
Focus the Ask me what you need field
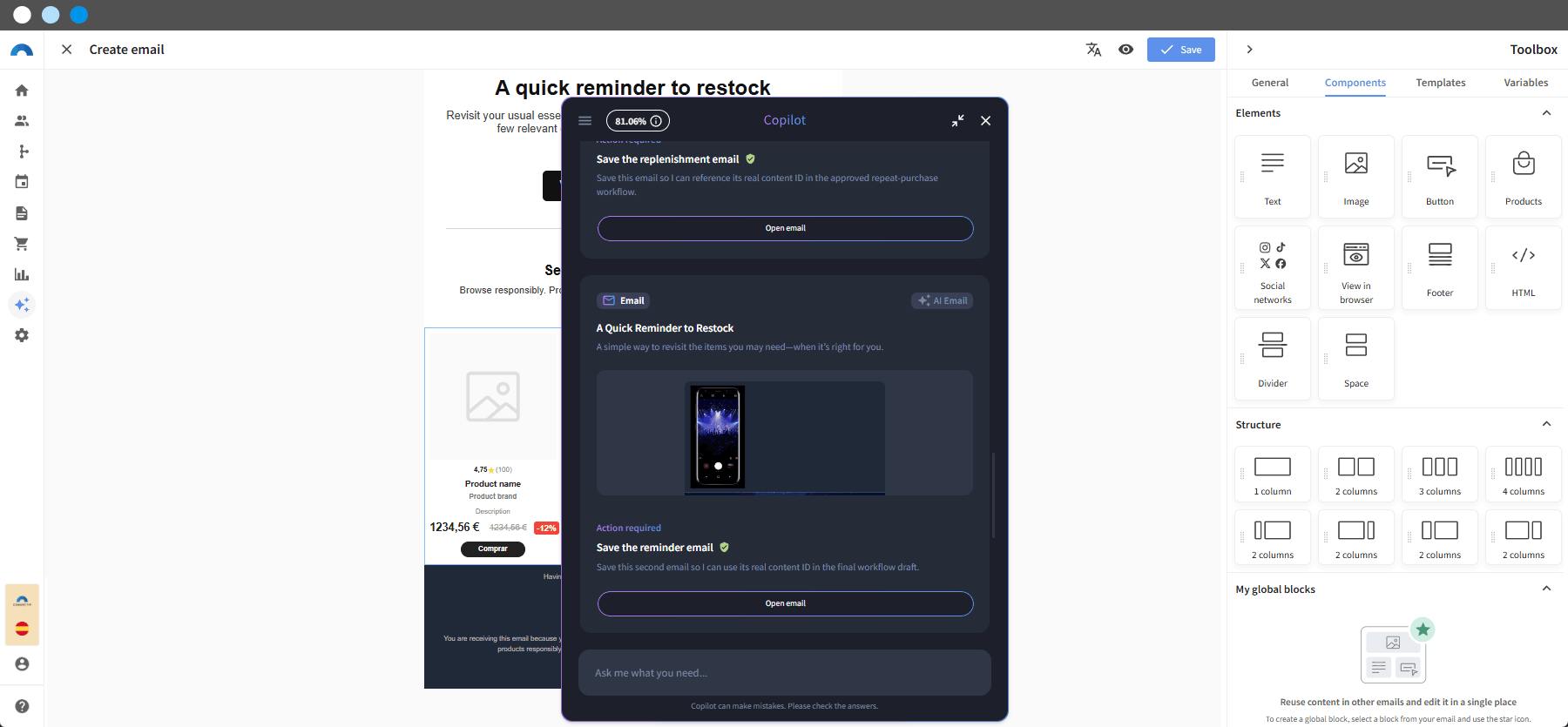pos(785,672)
